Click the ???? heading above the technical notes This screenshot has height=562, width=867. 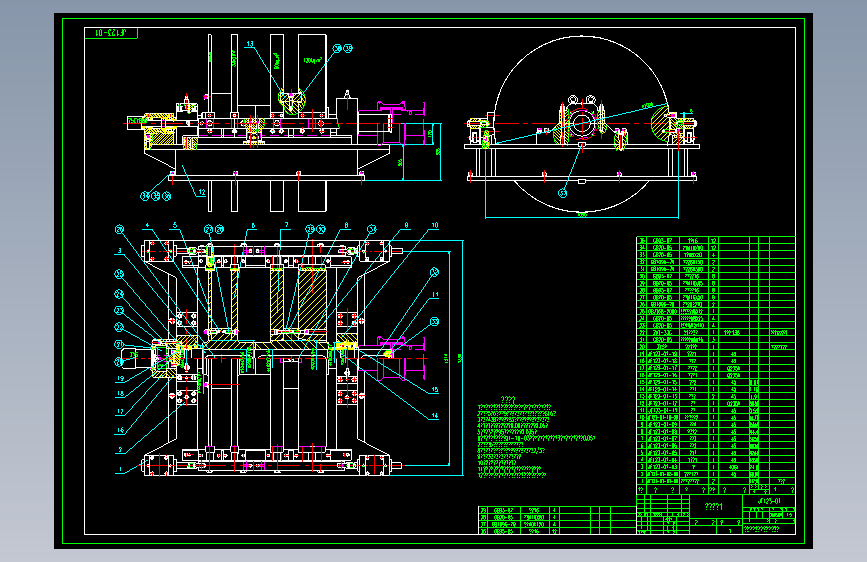(x=508, y=399)
